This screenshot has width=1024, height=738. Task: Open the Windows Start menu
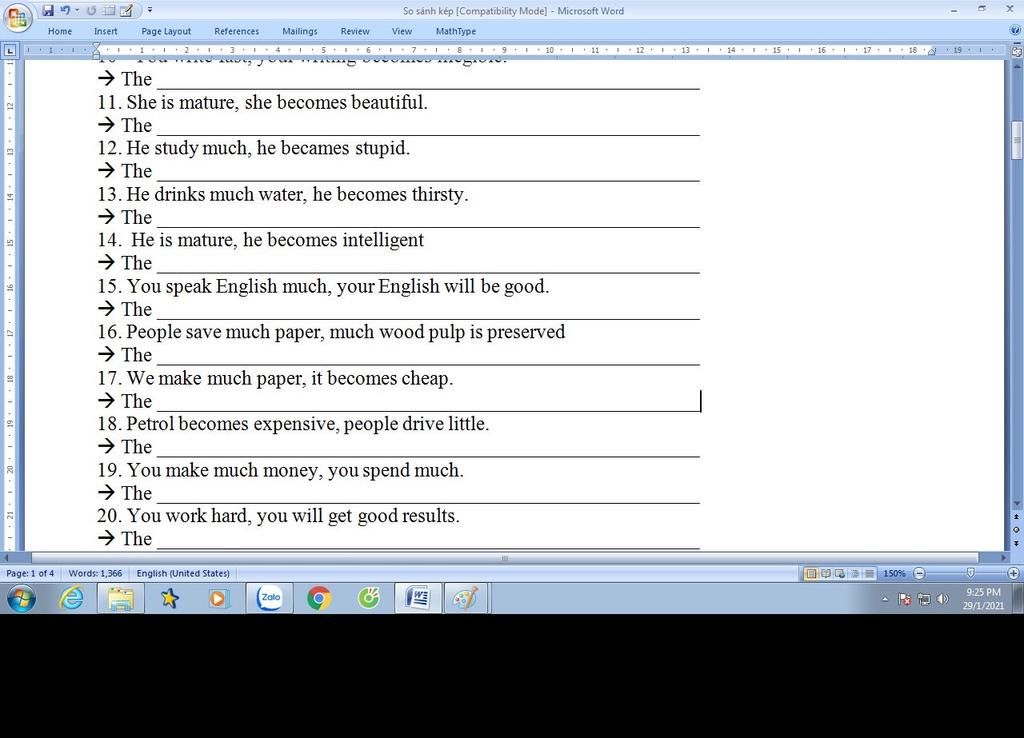pos(22,598)
